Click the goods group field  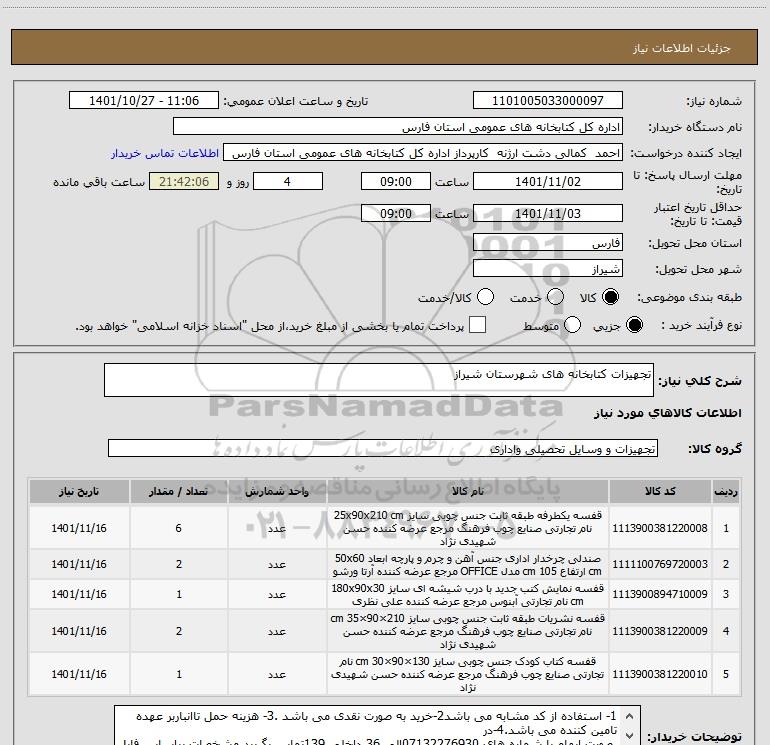point(383,448)
